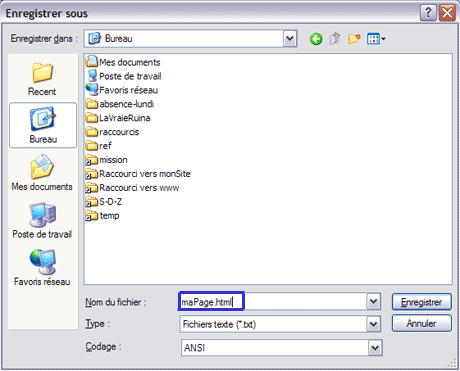Go up one folder level
Viewport: 460px width, 371px height.
coord(334,39)
